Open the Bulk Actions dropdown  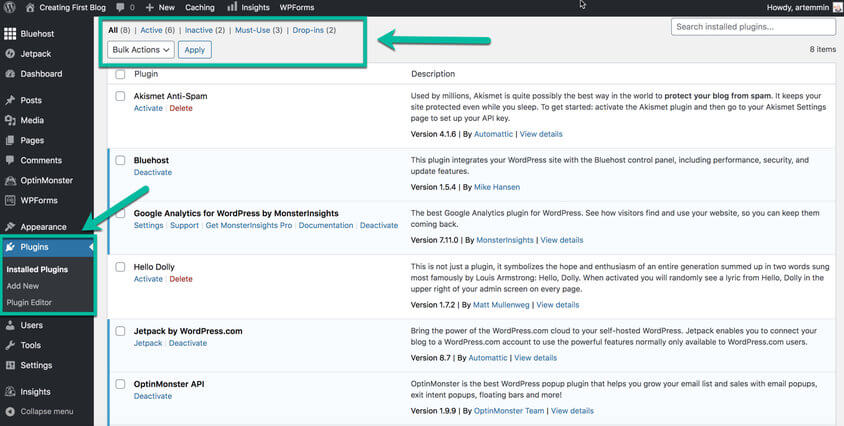point(141,50)
